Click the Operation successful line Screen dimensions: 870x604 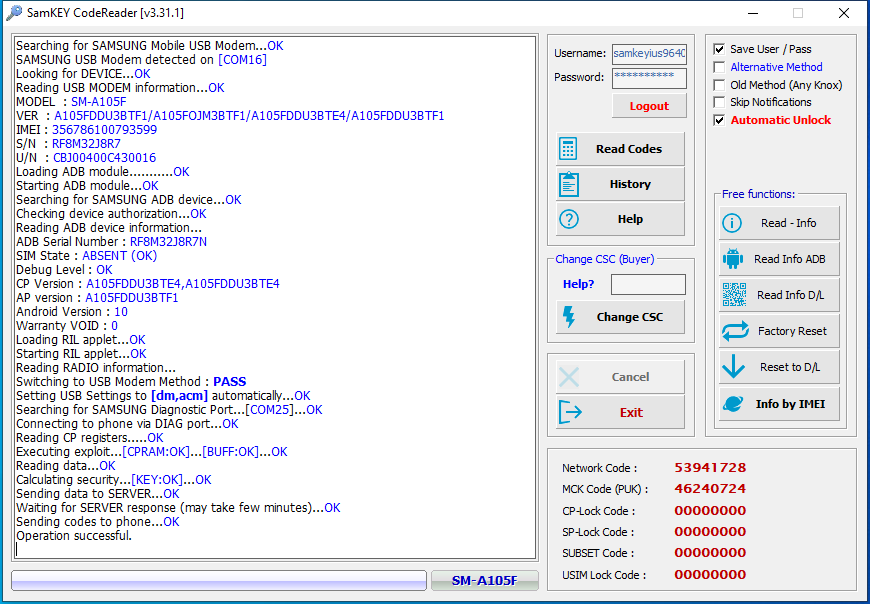[x=74, y=536]
